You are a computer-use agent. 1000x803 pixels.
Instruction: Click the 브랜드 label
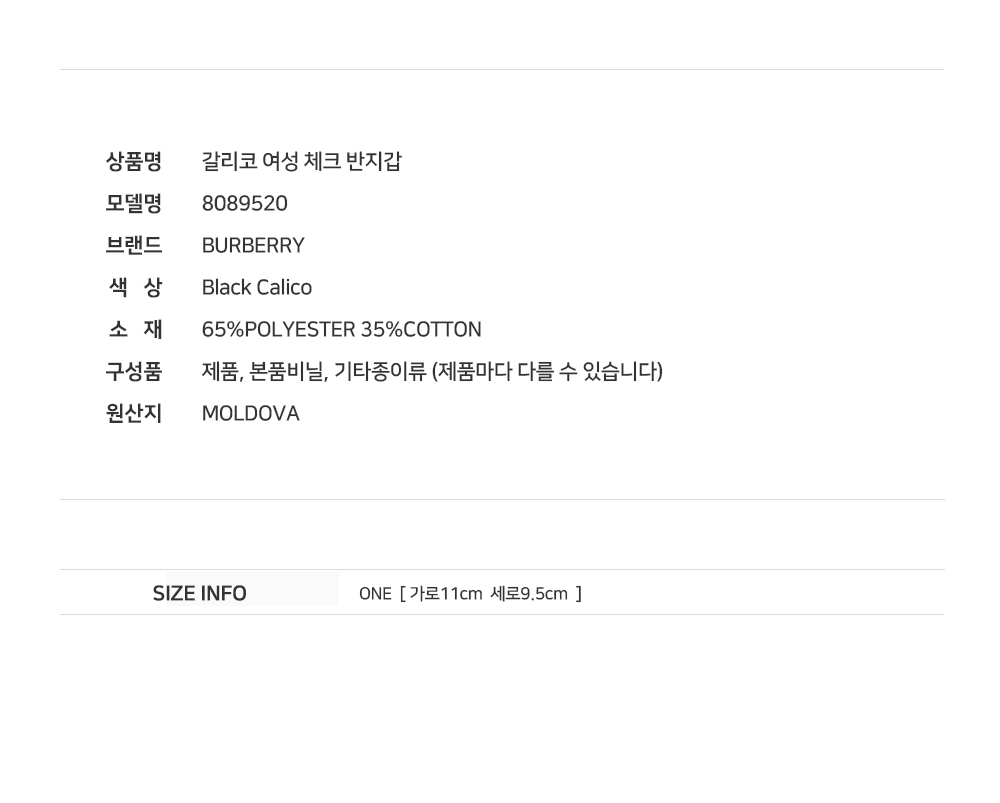(x=133, y=245)
